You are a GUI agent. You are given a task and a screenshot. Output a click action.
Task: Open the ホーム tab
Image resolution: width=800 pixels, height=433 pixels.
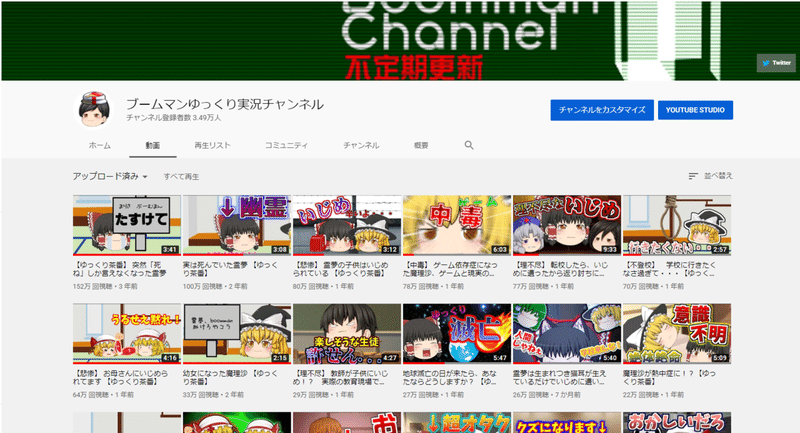99,145
